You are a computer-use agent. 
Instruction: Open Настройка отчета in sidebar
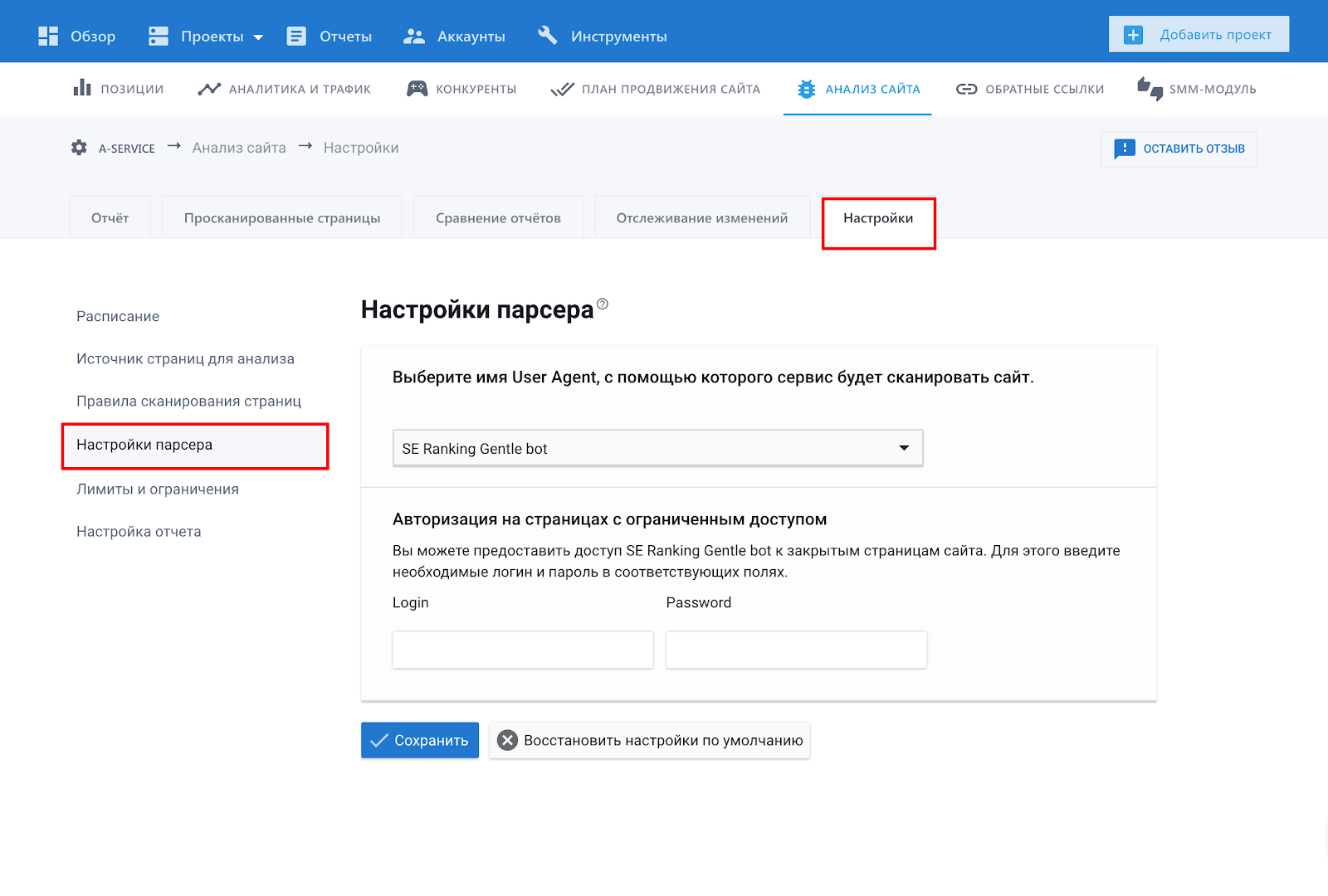(x=139, y=531)
